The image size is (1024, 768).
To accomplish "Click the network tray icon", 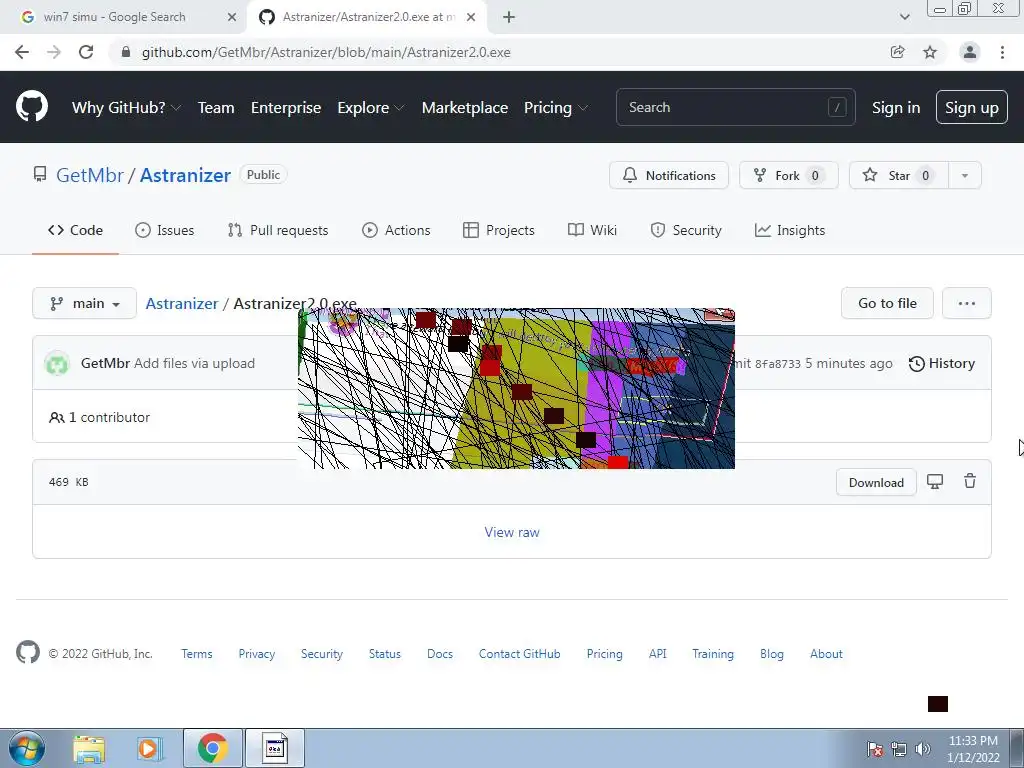I will point(899,749).
